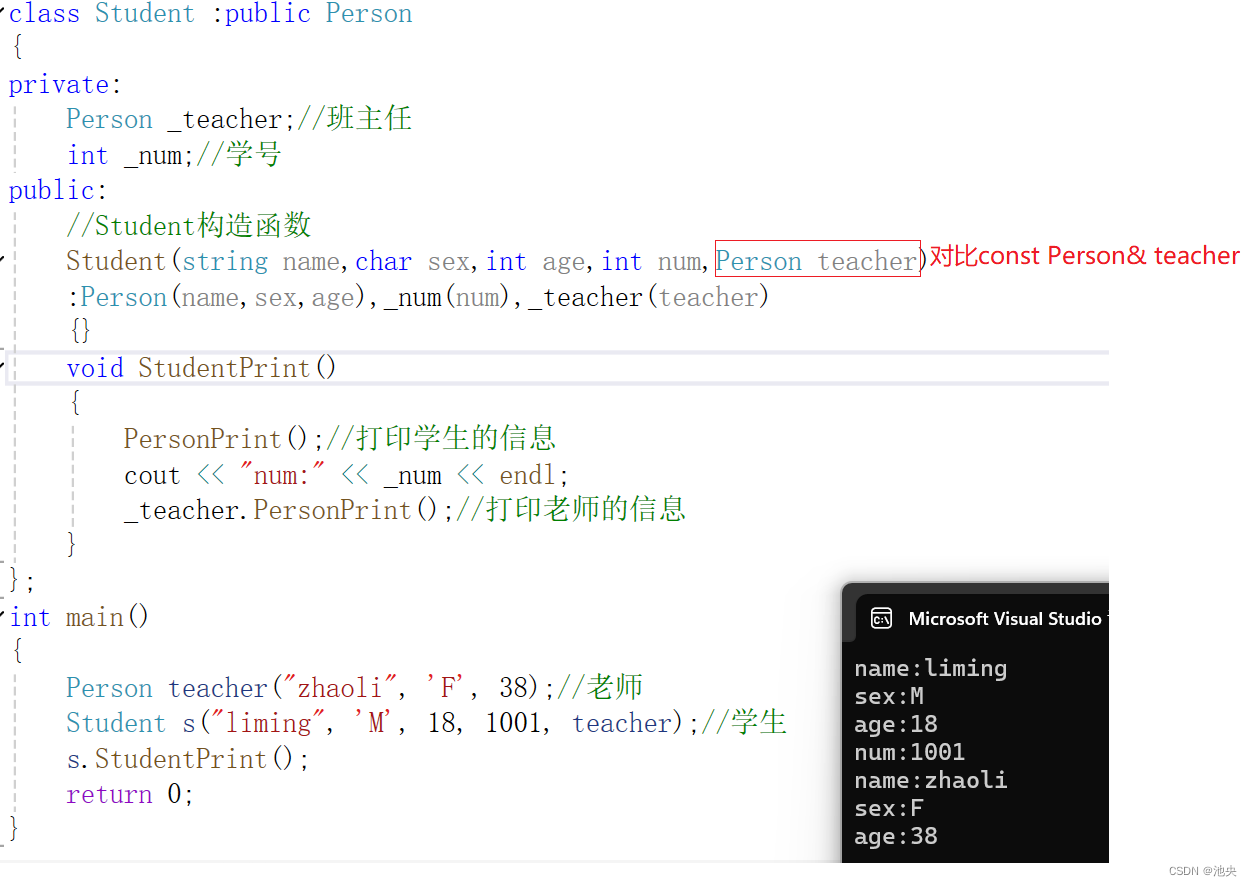
Task: Click the 'class Student' declaration text
Action: (x=102, y=14)
